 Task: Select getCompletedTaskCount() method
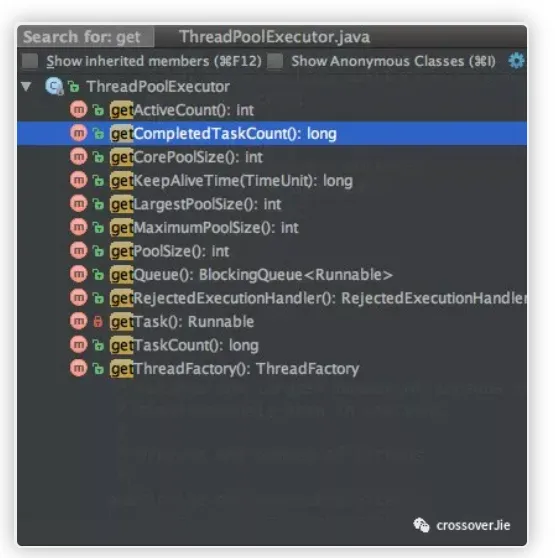272,133
